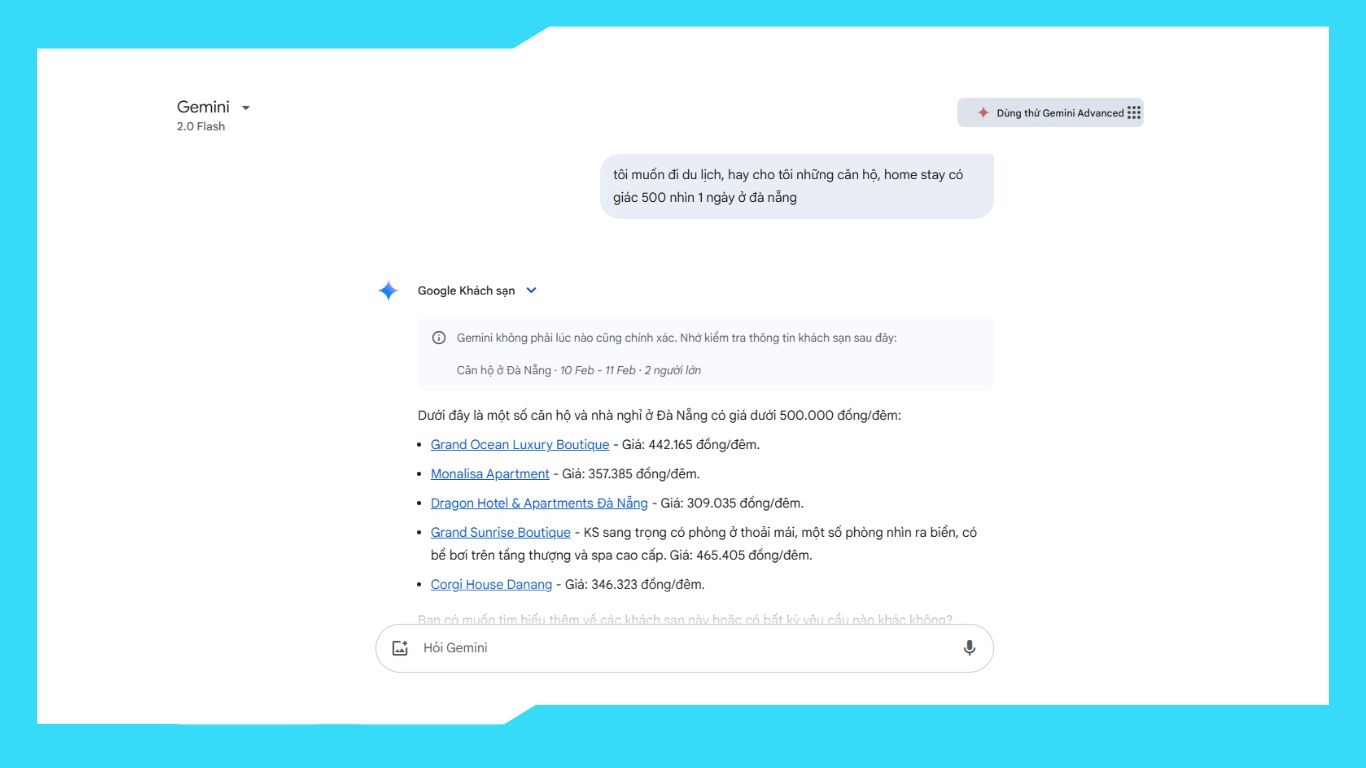This screenshot has height=768, width=1366.
Task: Open the Corgi House Danang link
Action: point(491,584)
